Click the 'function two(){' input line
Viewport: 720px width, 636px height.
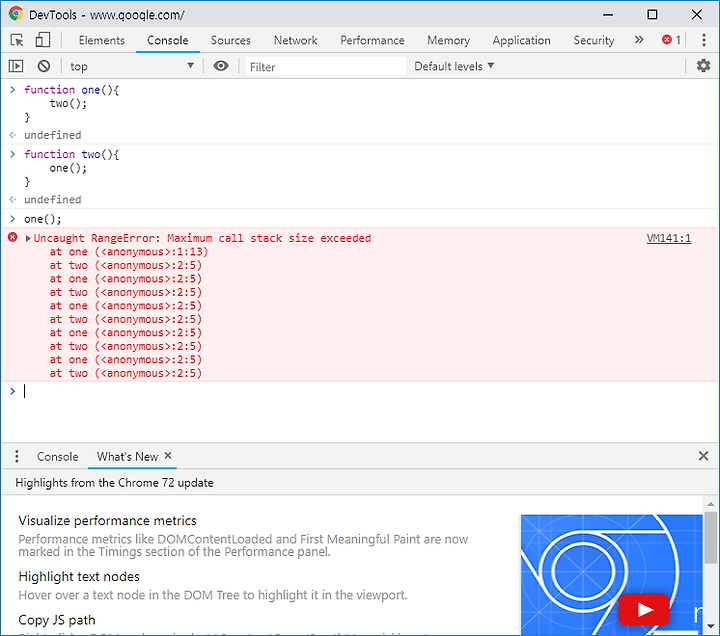click(72, 154)
